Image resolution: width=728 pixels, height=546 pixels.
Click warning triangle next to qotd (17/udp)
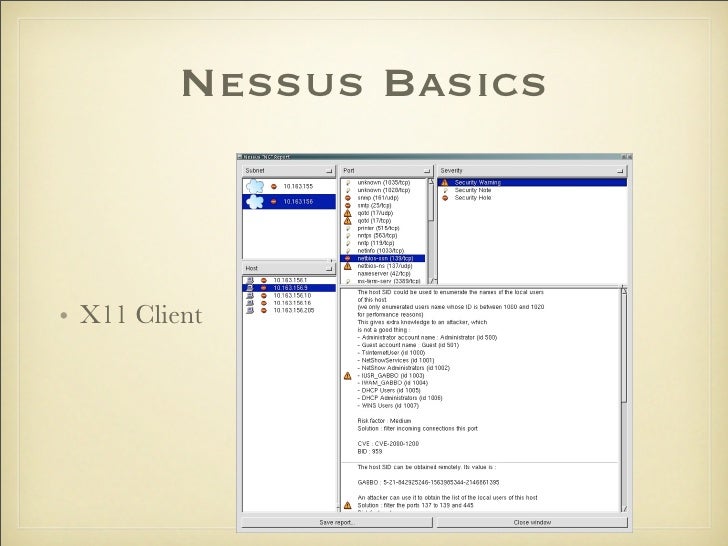coord(348,213)
